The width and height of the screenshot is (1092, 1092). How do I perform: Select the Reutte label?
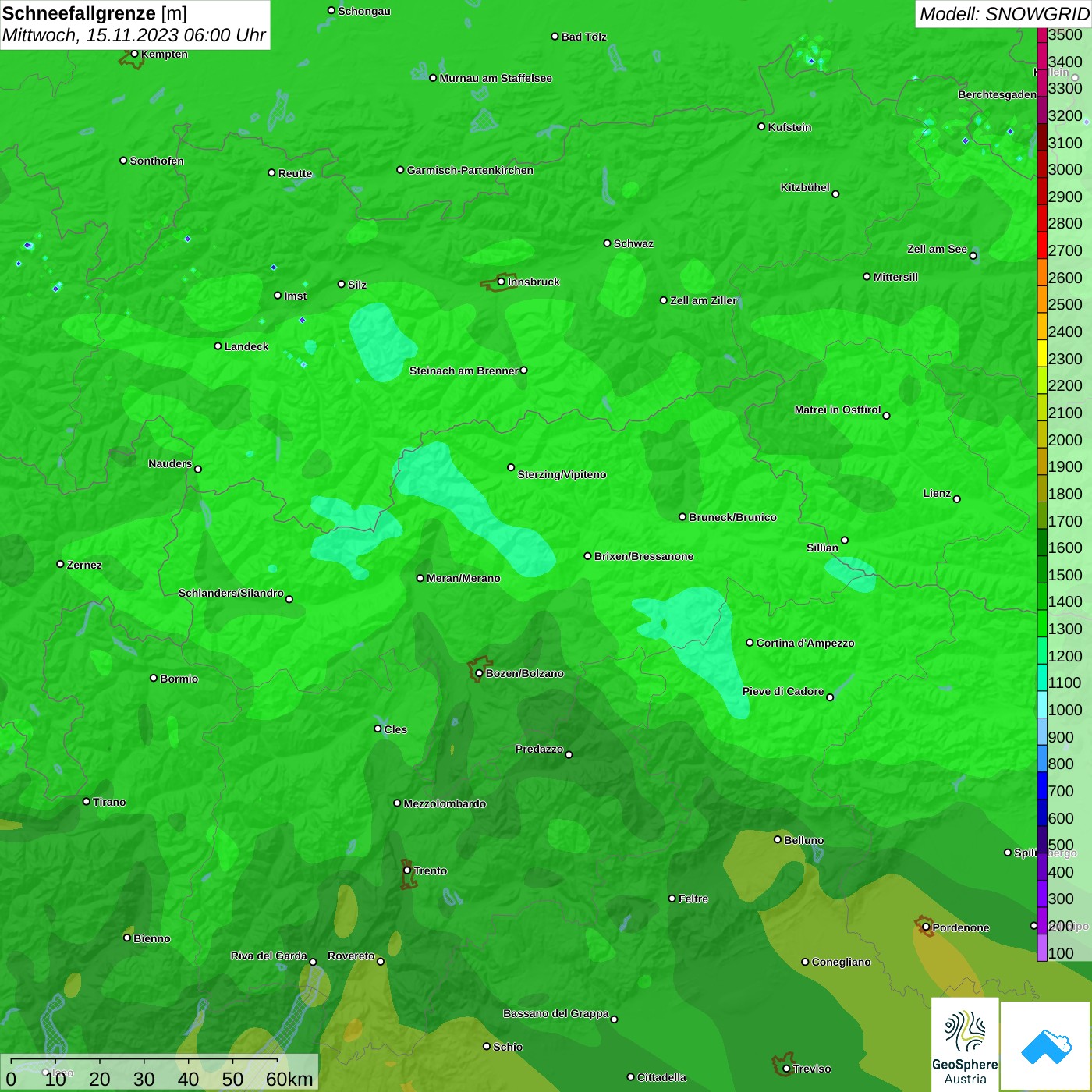point(296,173)
